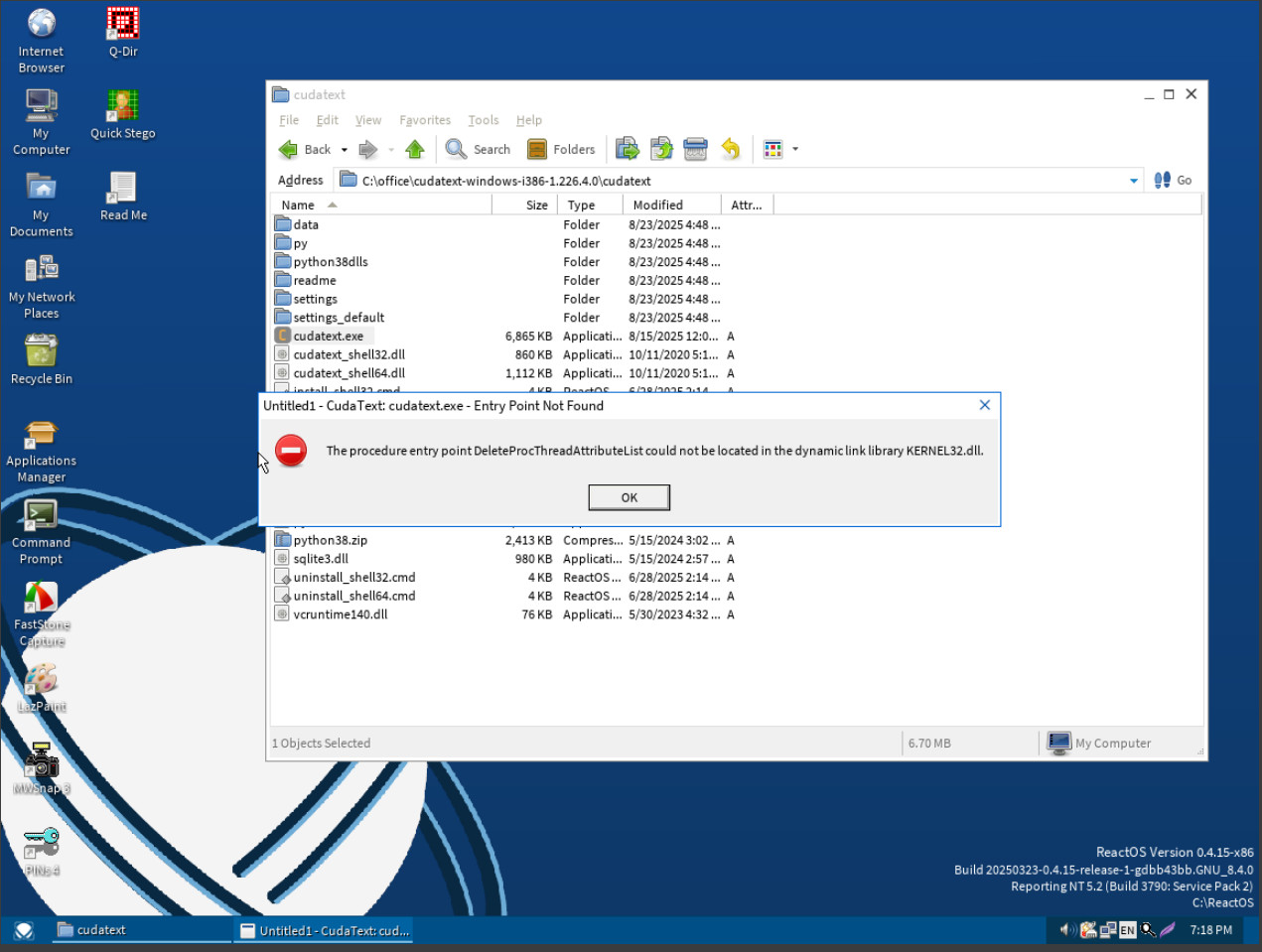The image size is (1262, 952).
Task: Open the Edit menu
Action: (328, 120)
